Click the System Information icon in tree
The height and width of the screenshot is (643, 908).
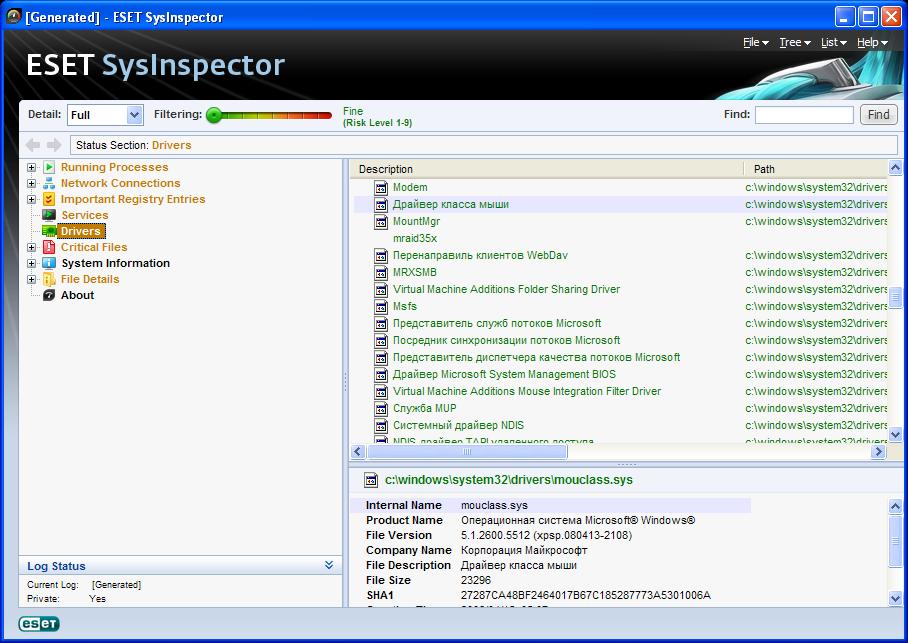49,263
